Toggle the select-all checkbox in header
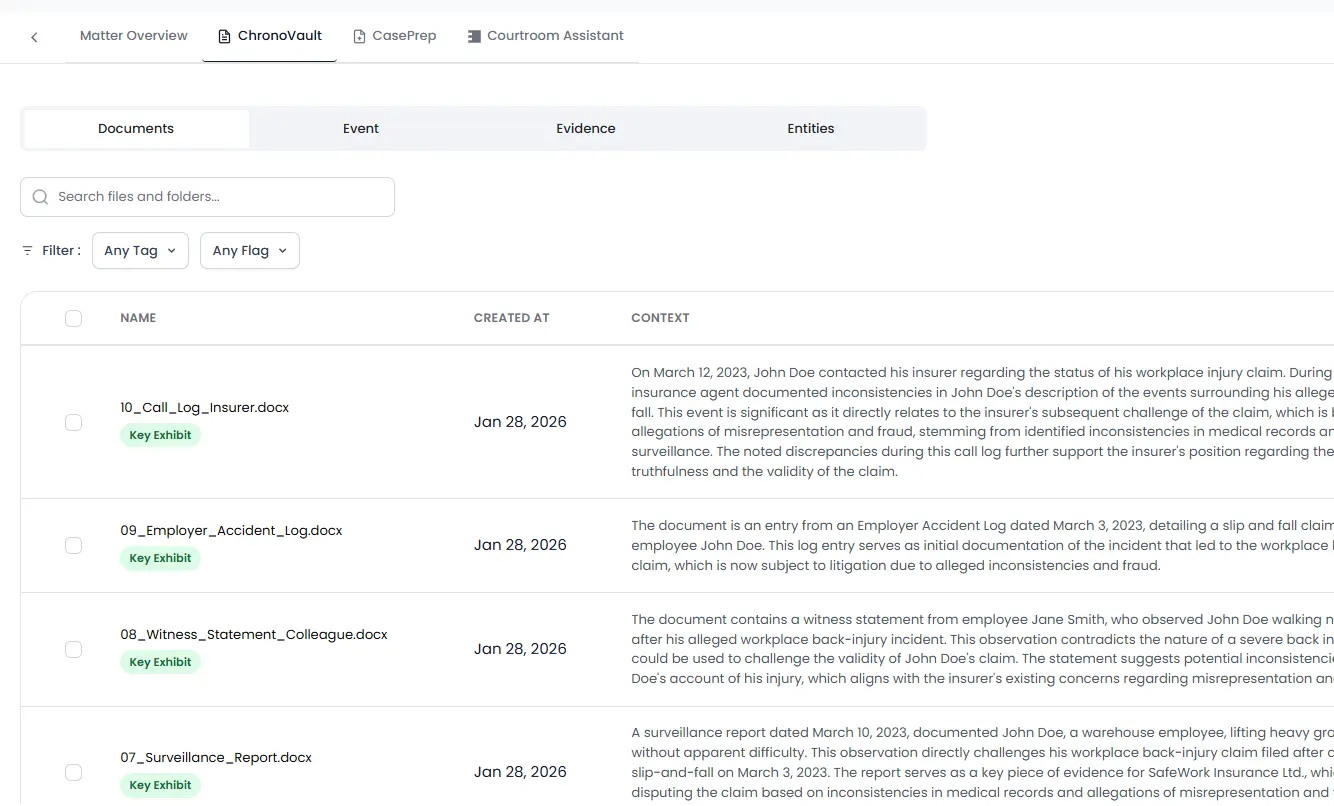This screenshot has height=806, width=1334. click(x=73, y=318)
